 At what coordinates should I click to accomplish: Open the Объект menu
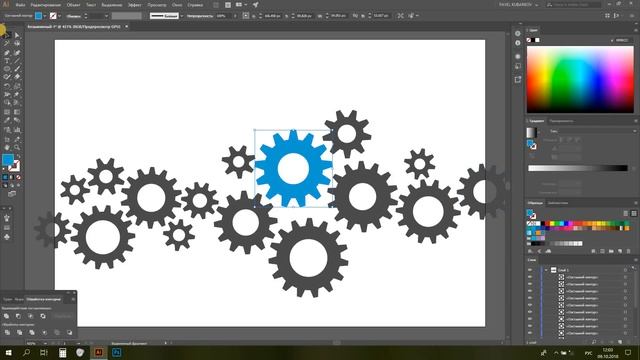click(73, 5)
